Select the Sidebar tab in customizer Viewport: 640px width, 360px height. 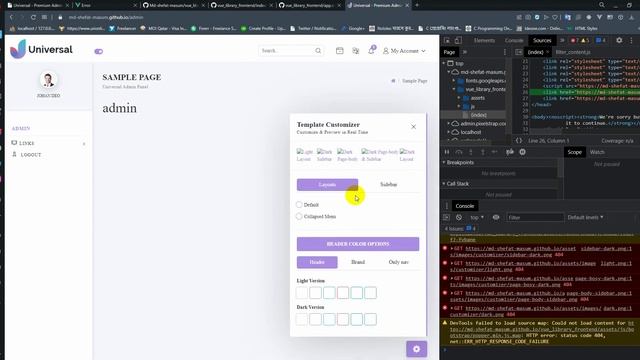(x=389, y=184)
